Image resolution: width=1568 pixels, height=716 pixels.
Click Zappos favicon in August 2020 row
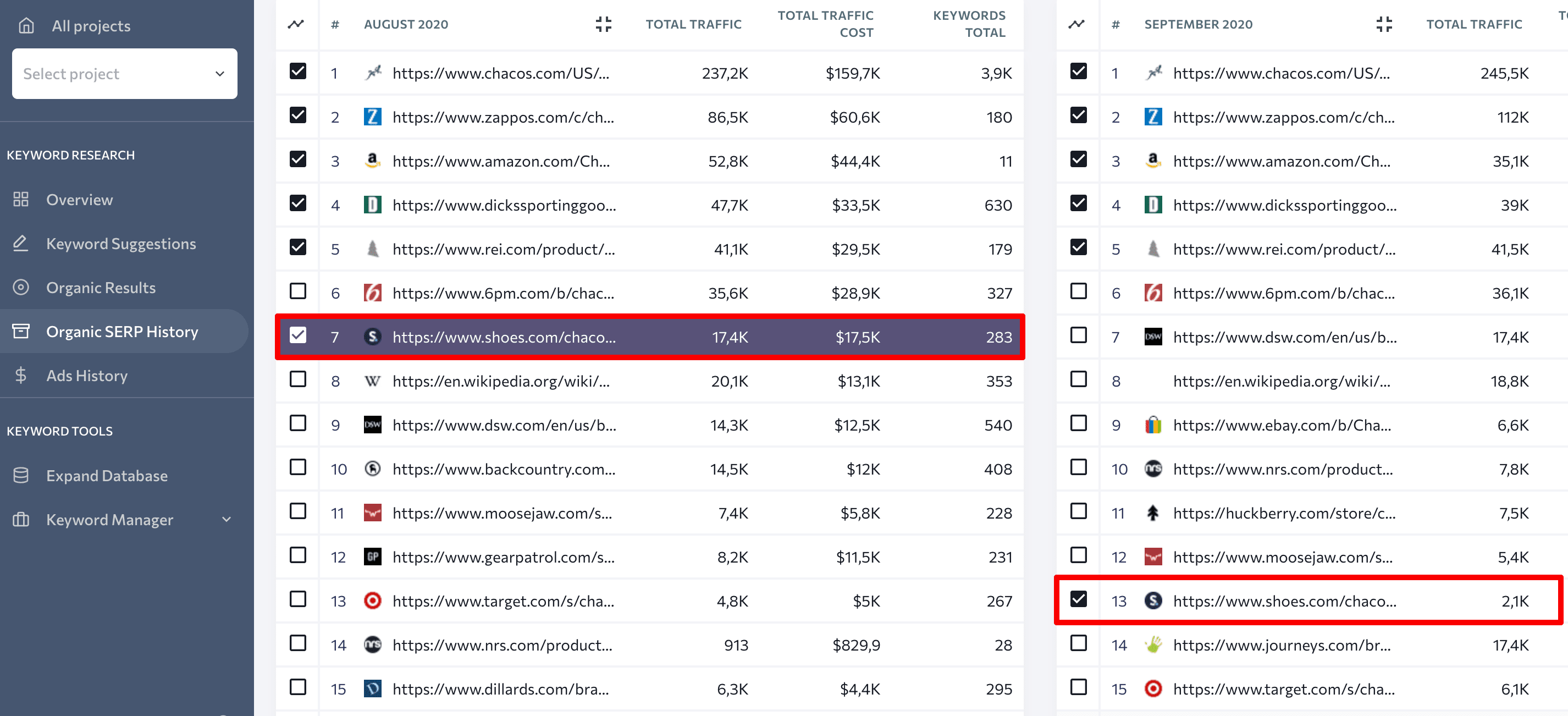(373, 116)
